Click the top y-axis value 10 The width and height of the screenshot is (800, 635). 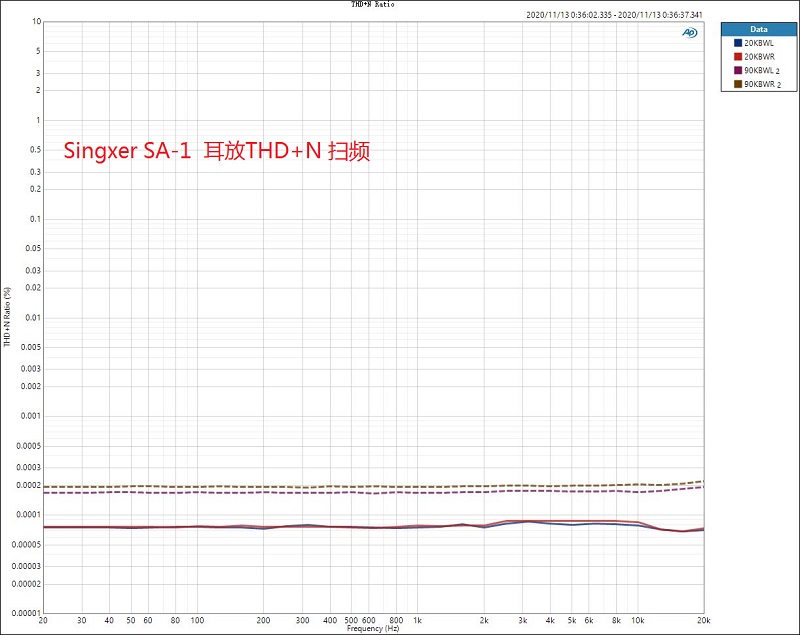[x=36, y=21]
